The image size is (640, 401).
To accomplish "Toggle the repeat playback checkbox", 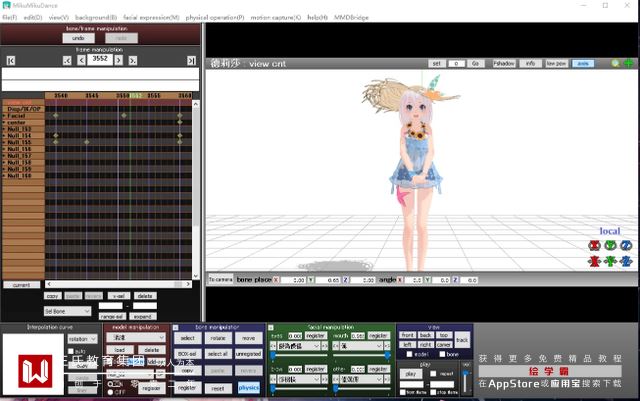I will (433, 373).
